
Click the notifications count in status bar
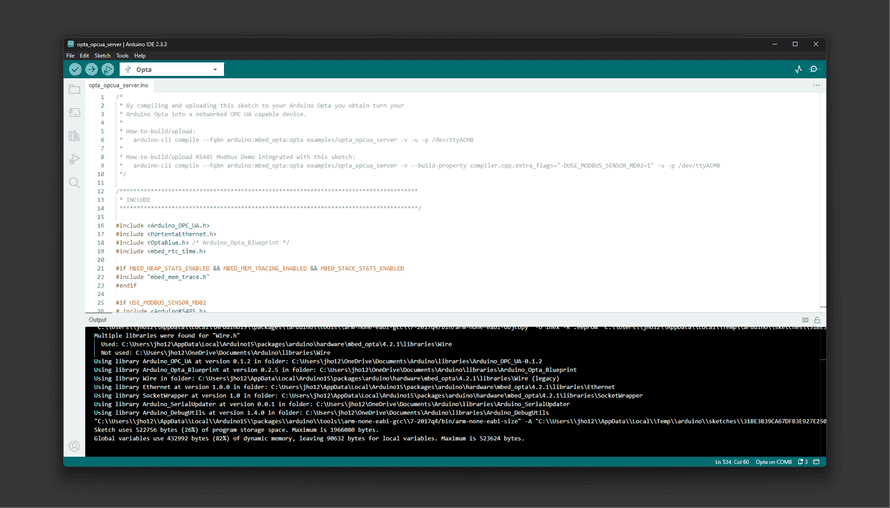(x=803, y=462)
